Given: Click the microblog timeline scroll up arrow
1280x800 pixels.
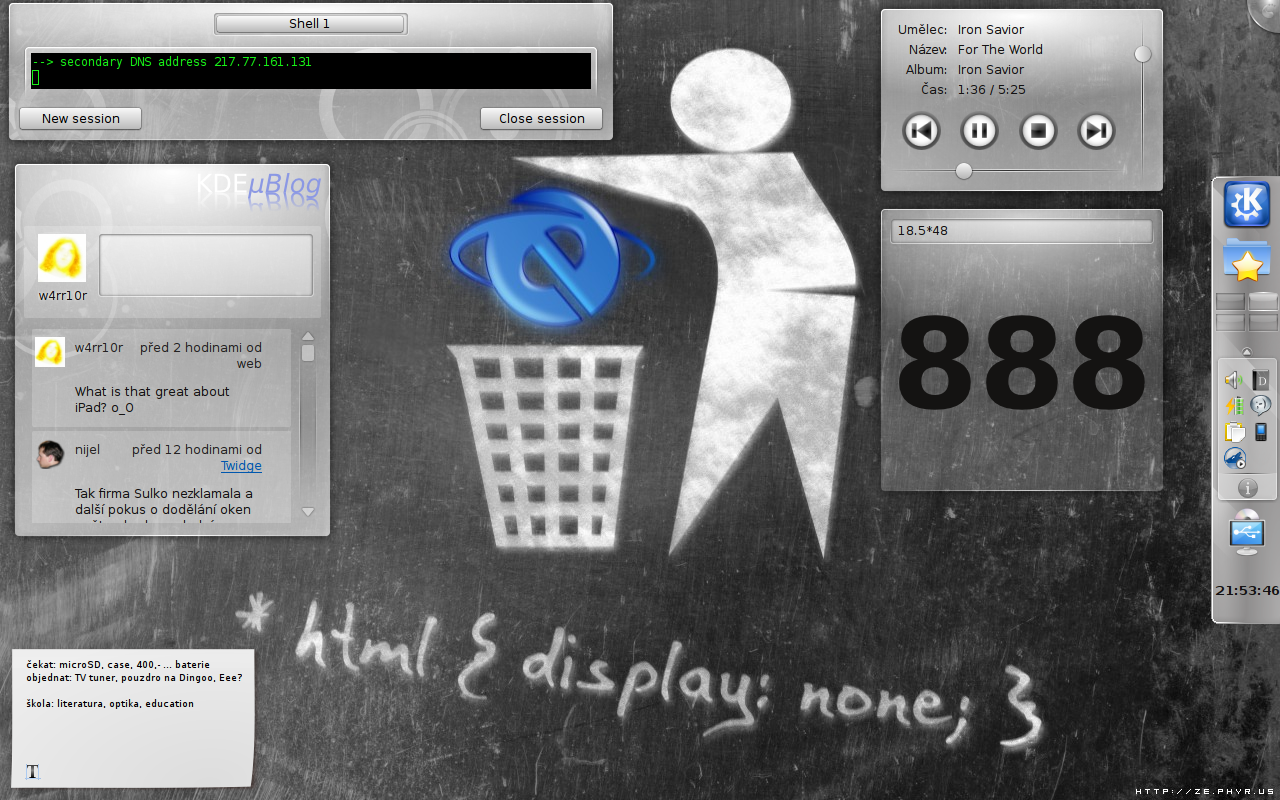Looking at the screenshot, I should coord(308,337).
